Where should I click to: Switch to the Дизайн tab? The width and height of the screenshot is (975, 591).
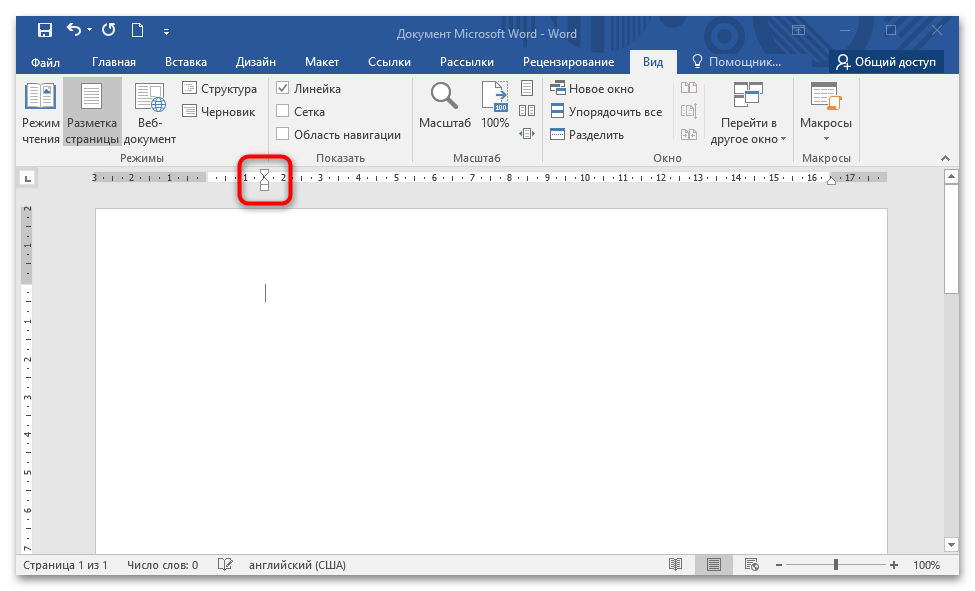(256, 62)
